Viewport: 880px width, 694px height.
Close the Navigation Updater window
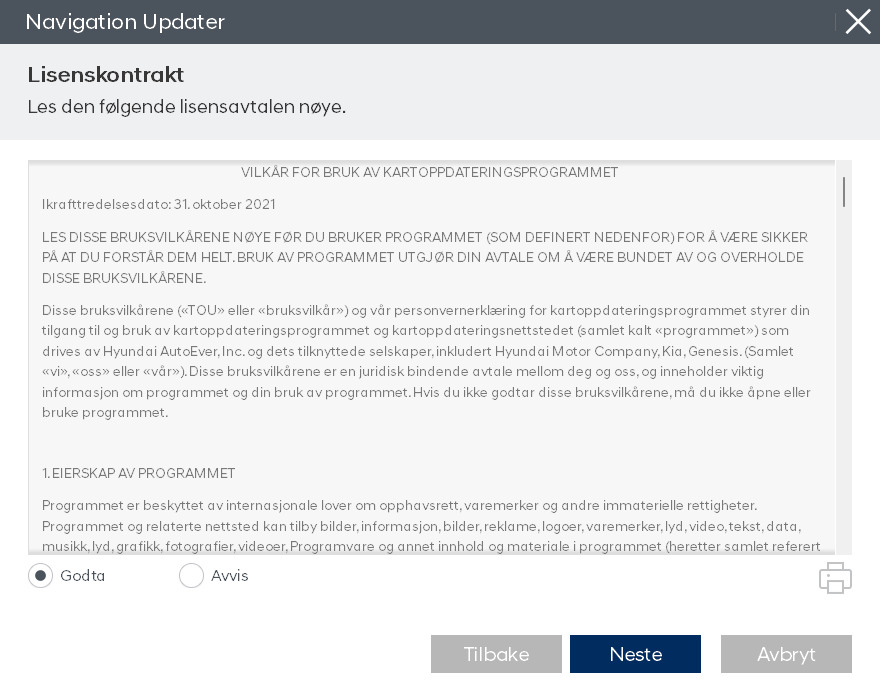(858, 22)
